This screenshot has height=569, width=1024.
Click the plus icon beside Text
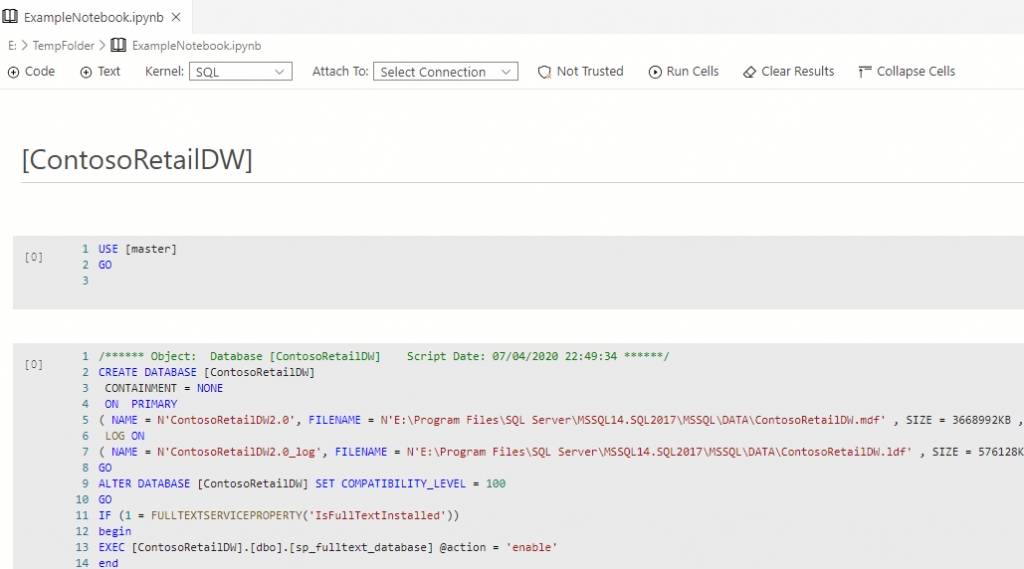coord(86,72)
